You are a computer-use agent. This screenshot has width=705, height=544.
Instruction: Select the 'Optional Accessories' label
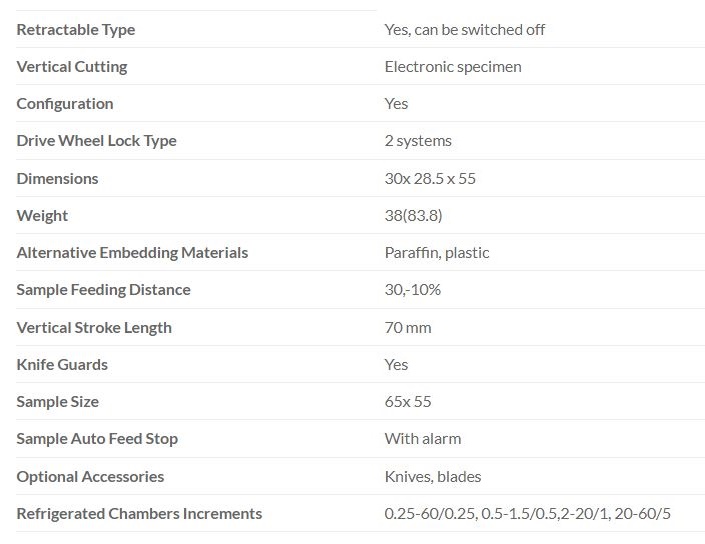coord(90,476)
